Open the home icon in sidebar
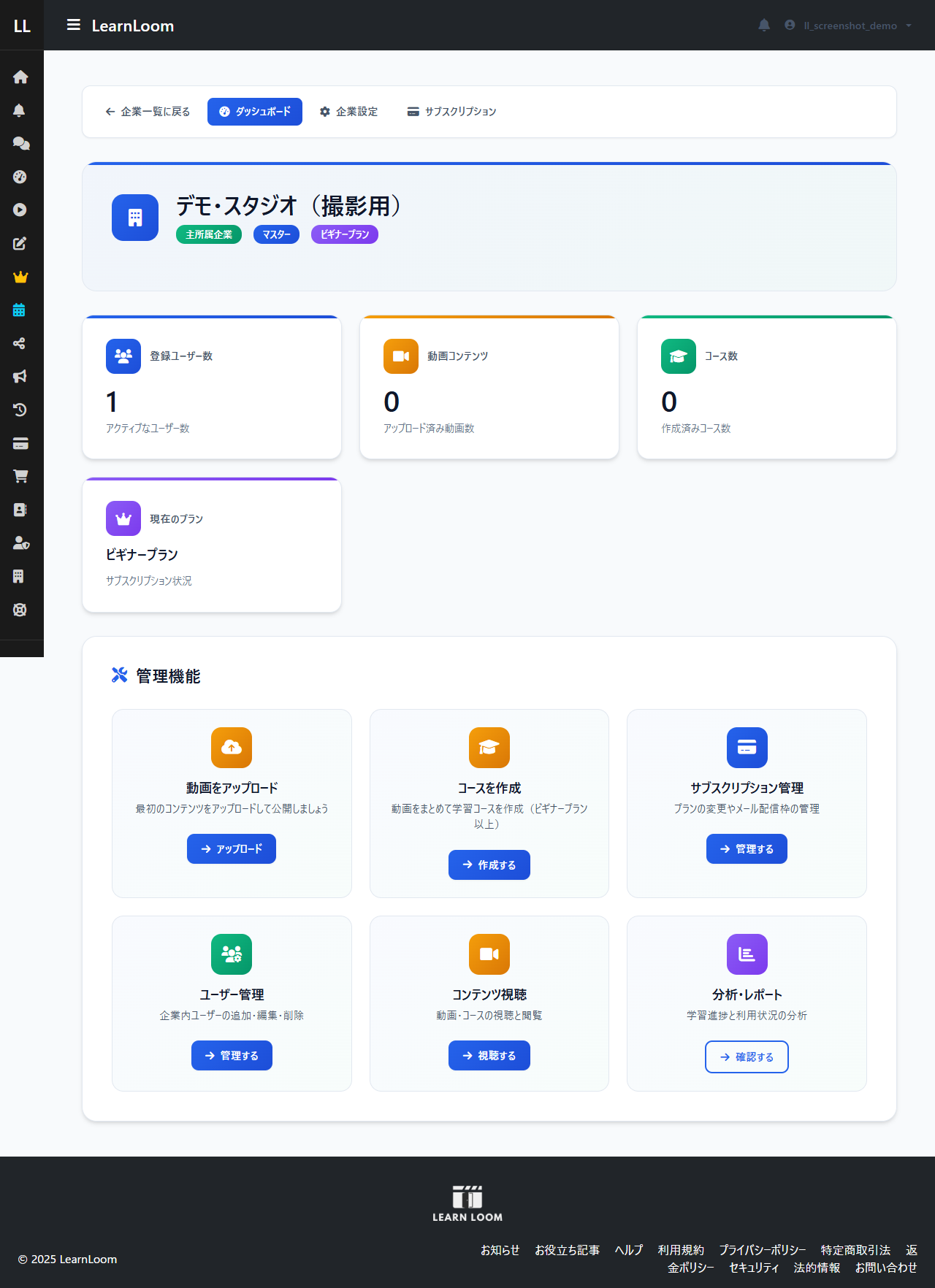The width and height of the screenshot is (935, 1288). (20, 77)
